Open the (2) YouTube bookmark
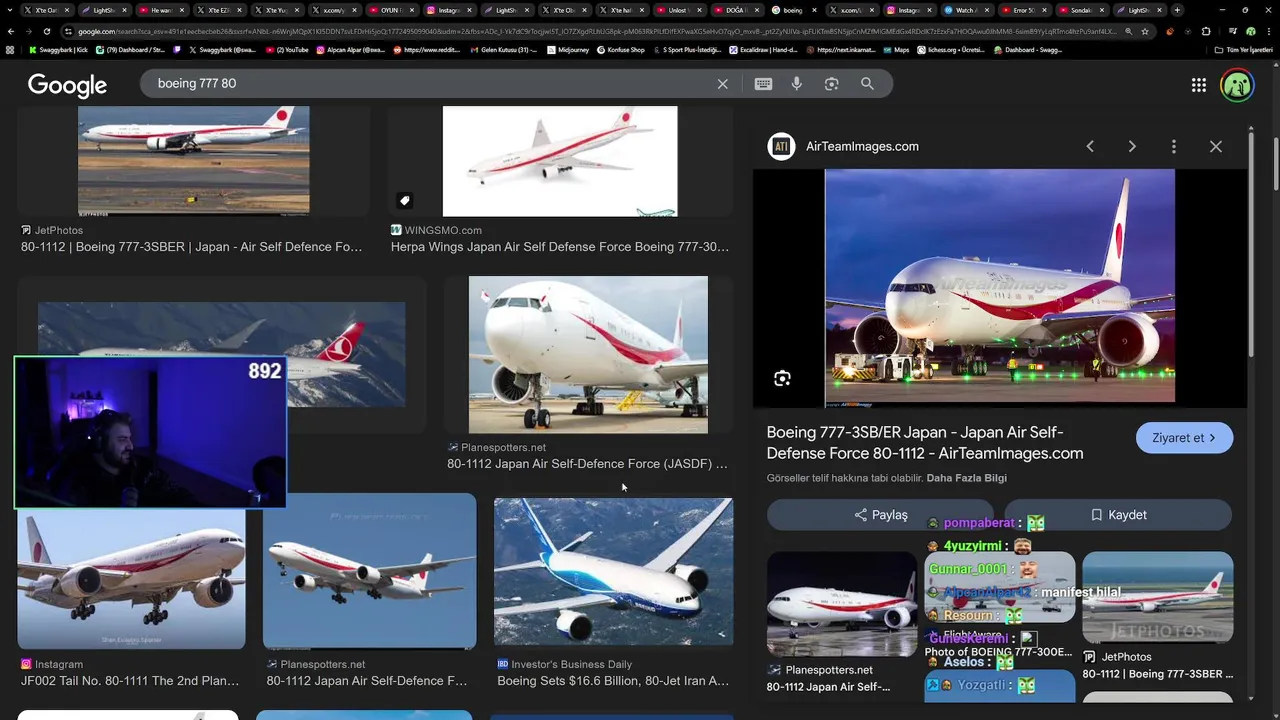The height and width of the screenshot is (720, 1280). tap(287, 49)
